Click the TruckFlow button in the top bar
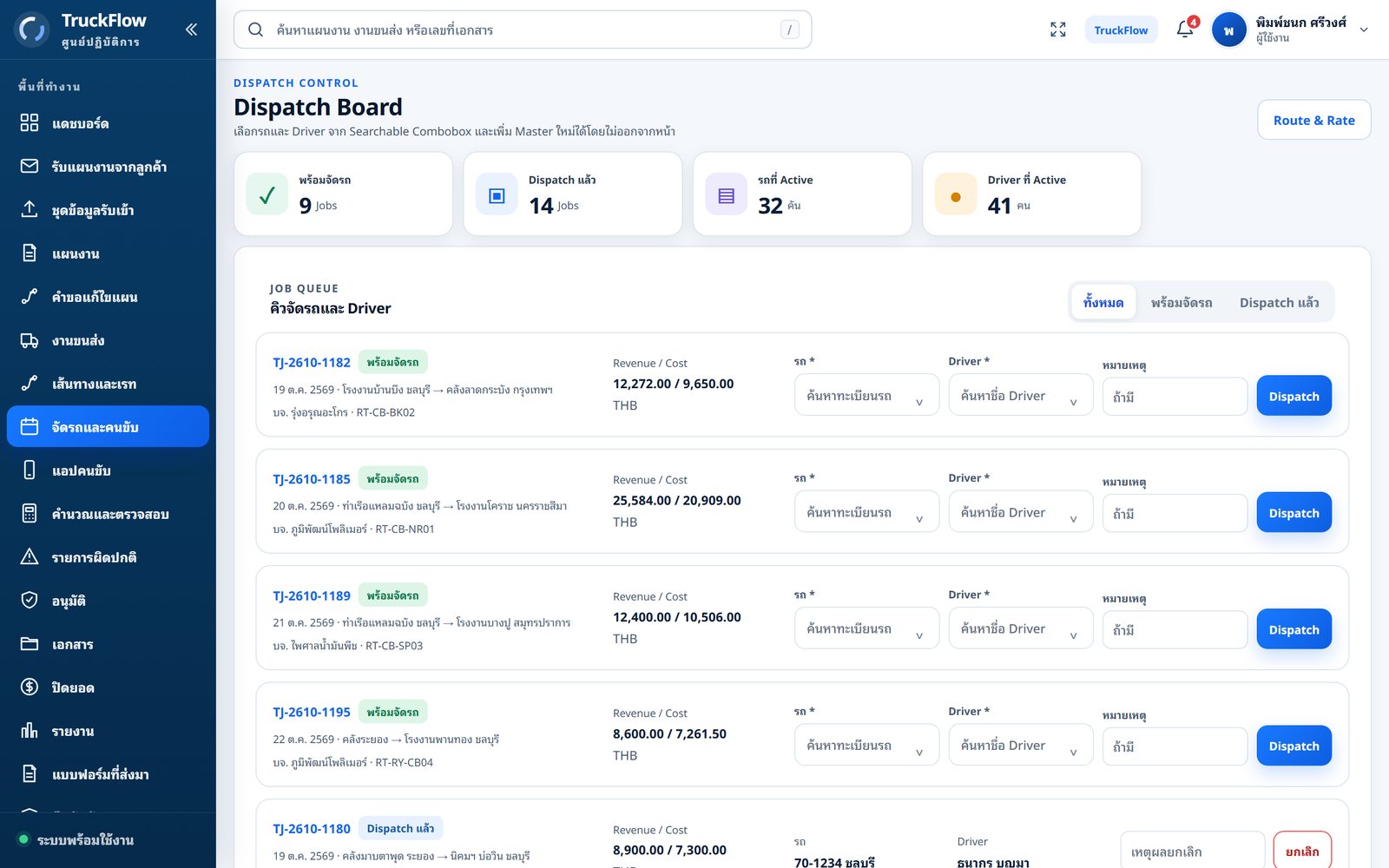 click(1121, 30)
